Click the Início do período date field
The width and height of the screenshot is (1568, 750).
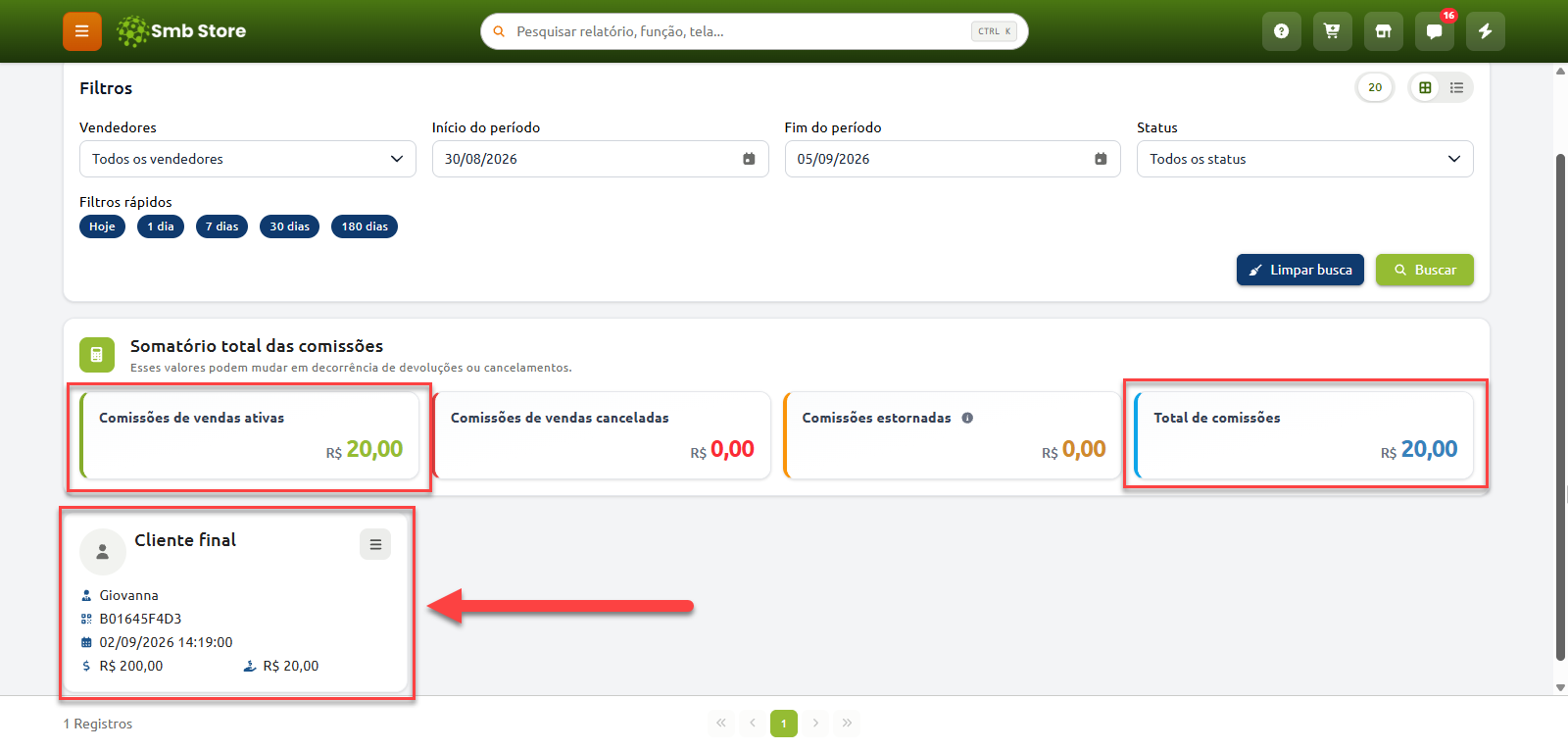point(600,159)
